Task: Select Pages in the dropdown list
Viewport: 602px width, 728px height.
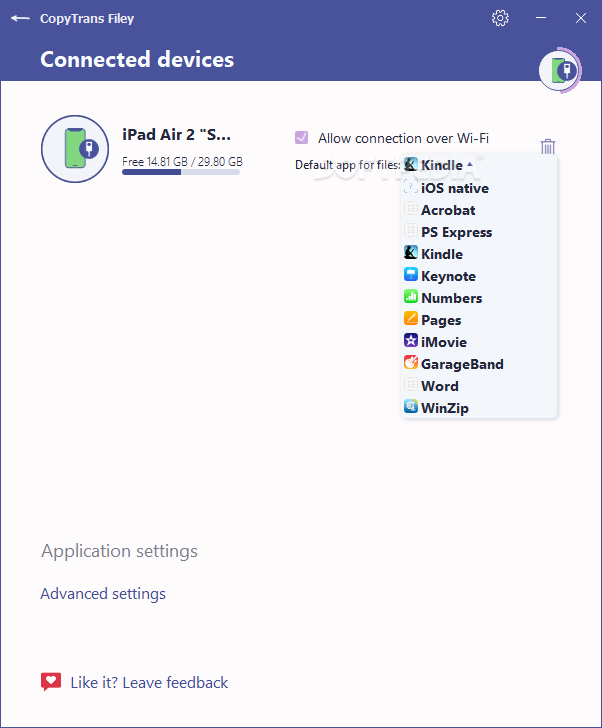Action: (479, 320)
